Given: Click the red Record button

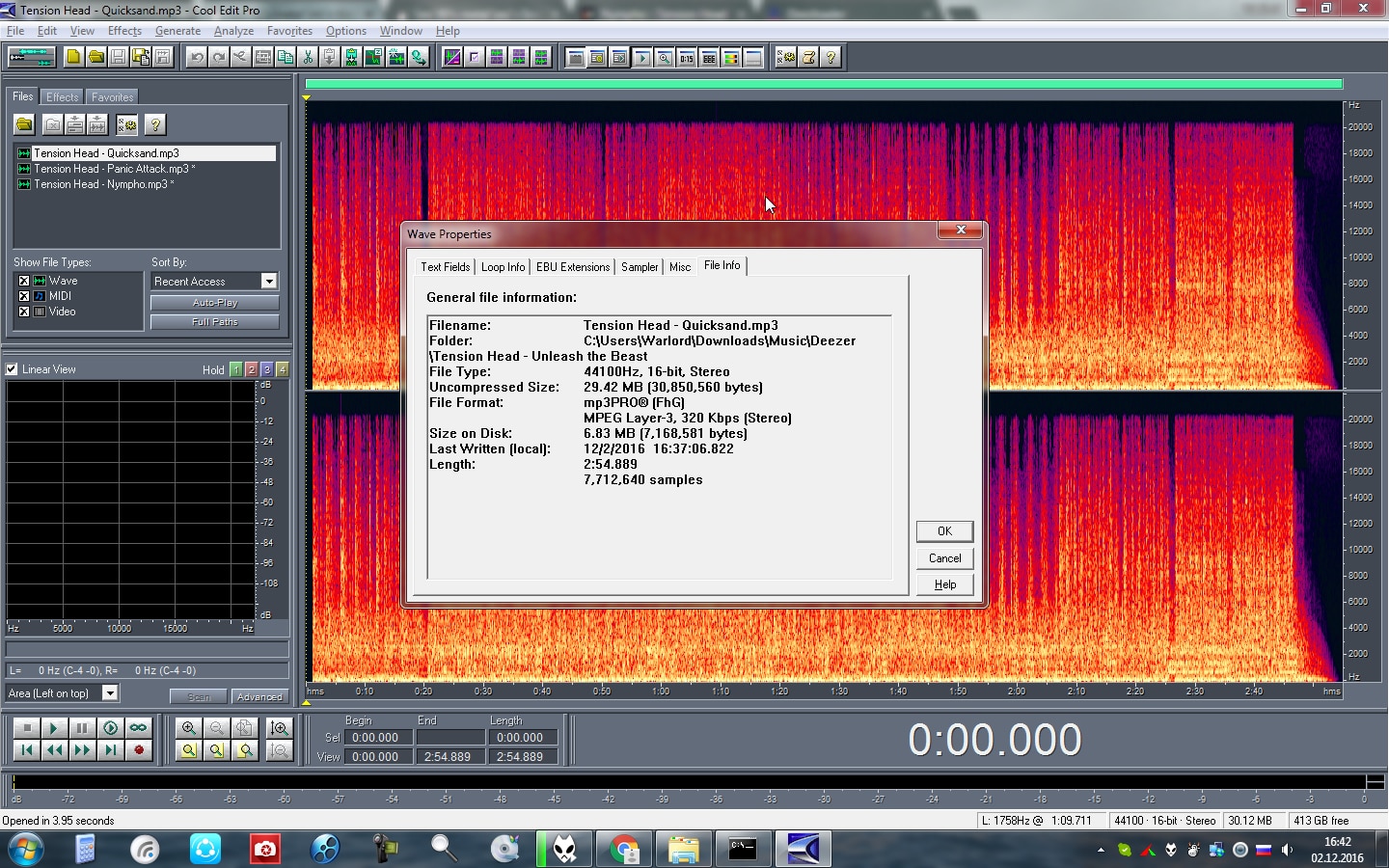Looking at the screenshot, I should pyautogui.click(x=138, y=749).
